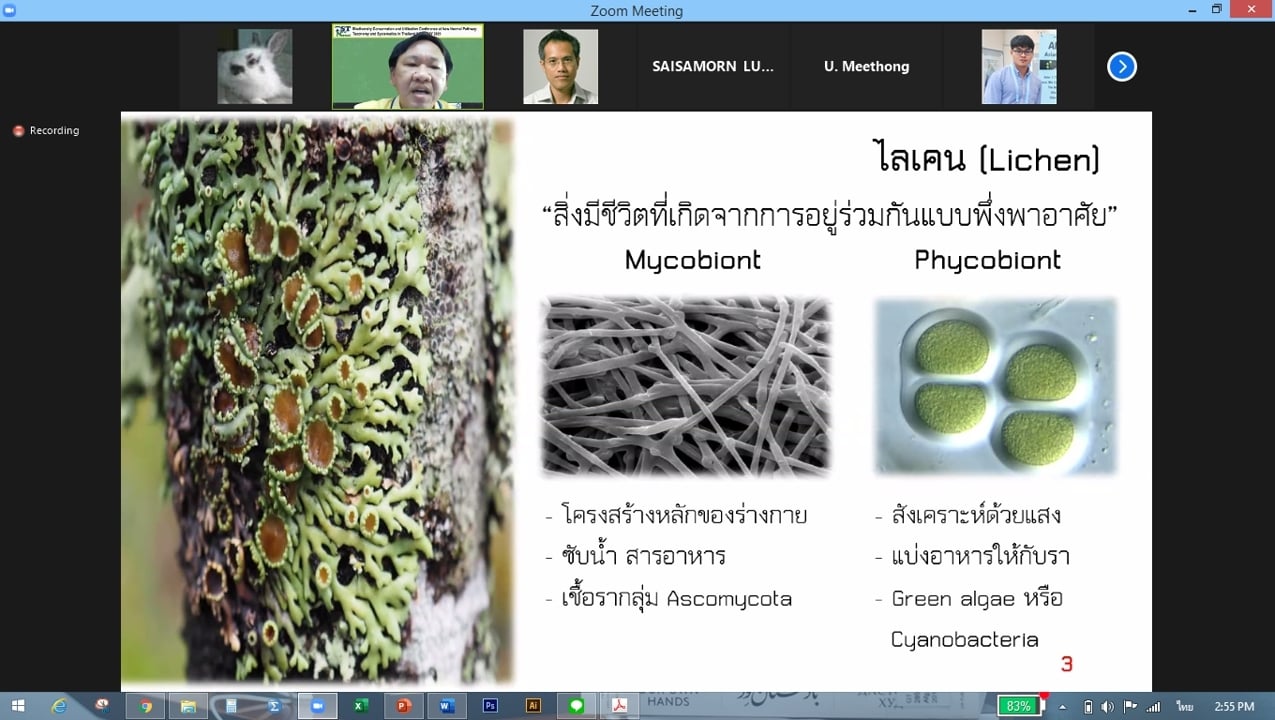Screen dimensions: 1275x720
Task: Select the active speaker's video thumbnail
Action: [408, 67]
